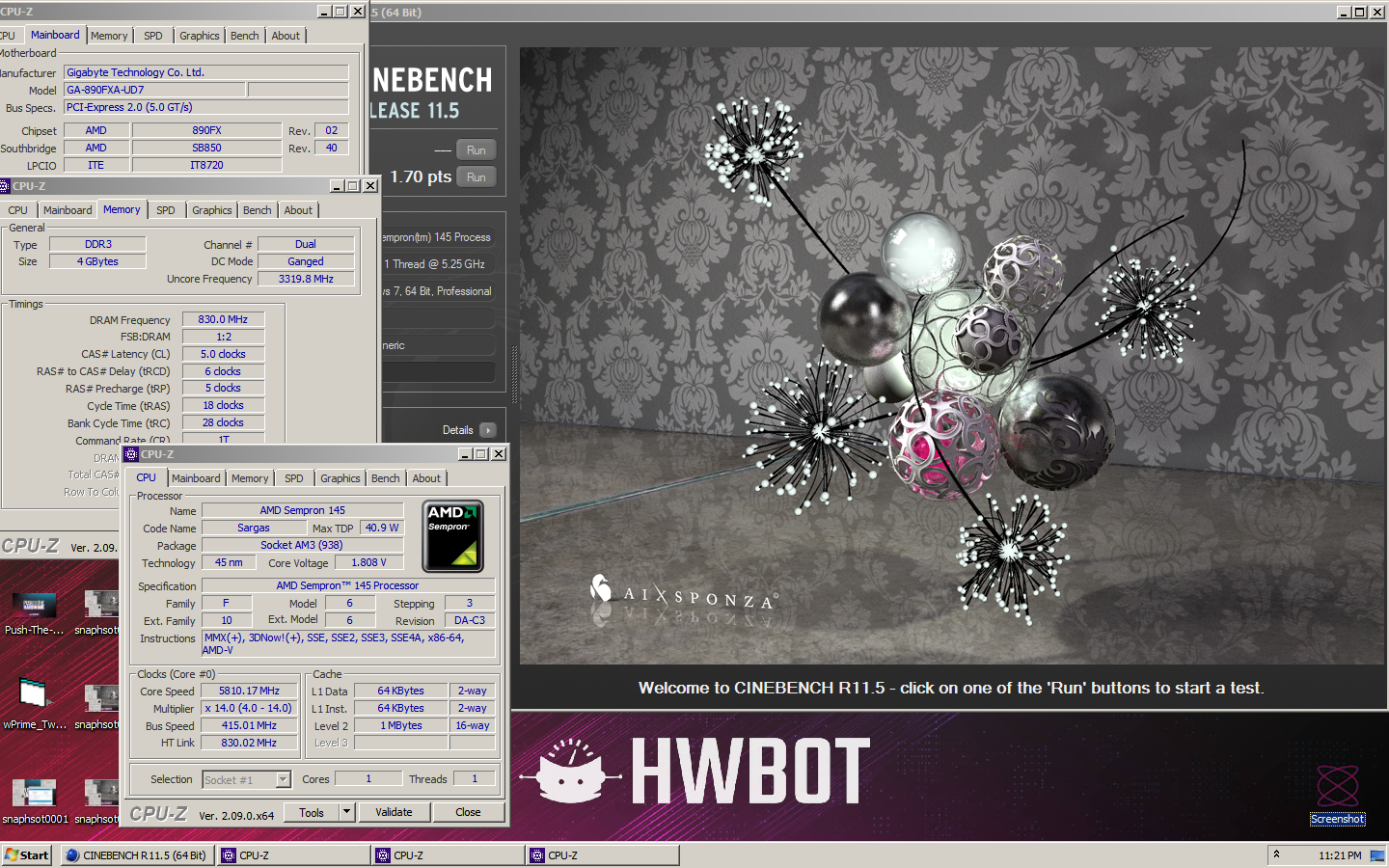Viewport: 1389px width, 868px height.
Task: Switch to CINEBENCH R11.5 taskbar item
Action: click(137, 855)
